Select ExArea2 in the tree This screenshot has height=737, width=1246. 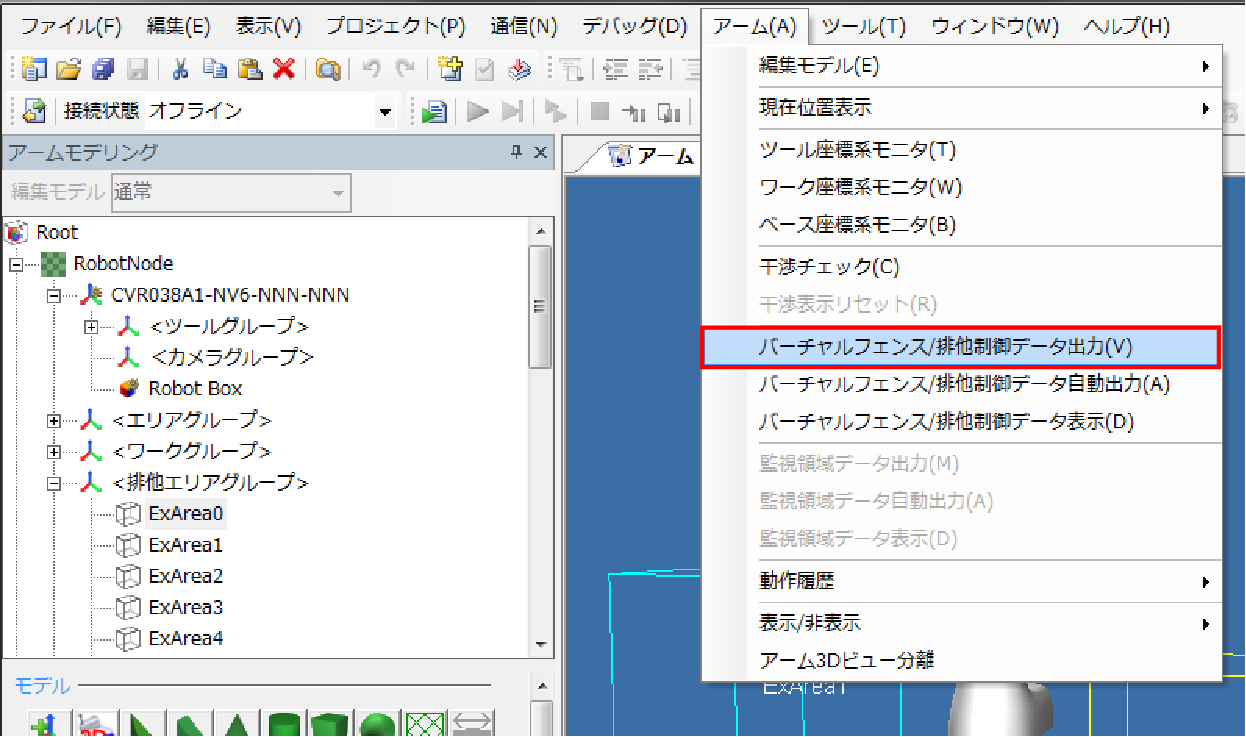(185, 576)
